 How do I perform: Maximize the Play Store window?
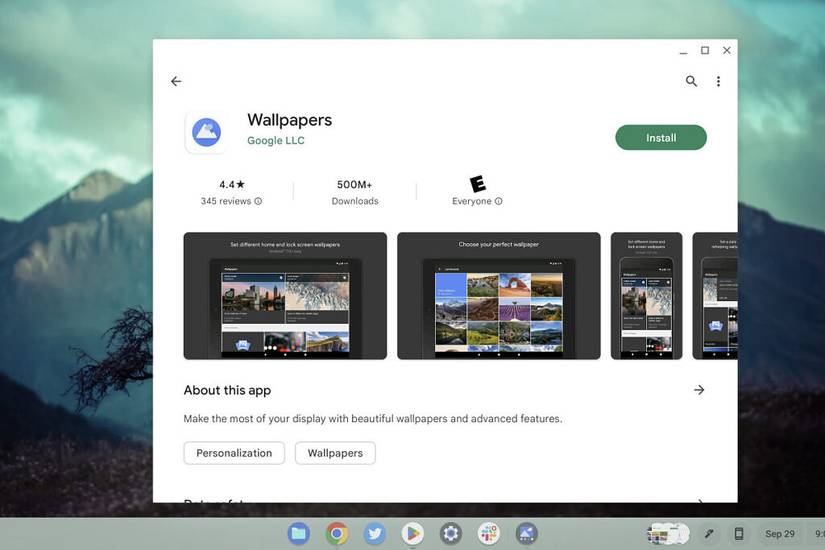click(705, 51)
